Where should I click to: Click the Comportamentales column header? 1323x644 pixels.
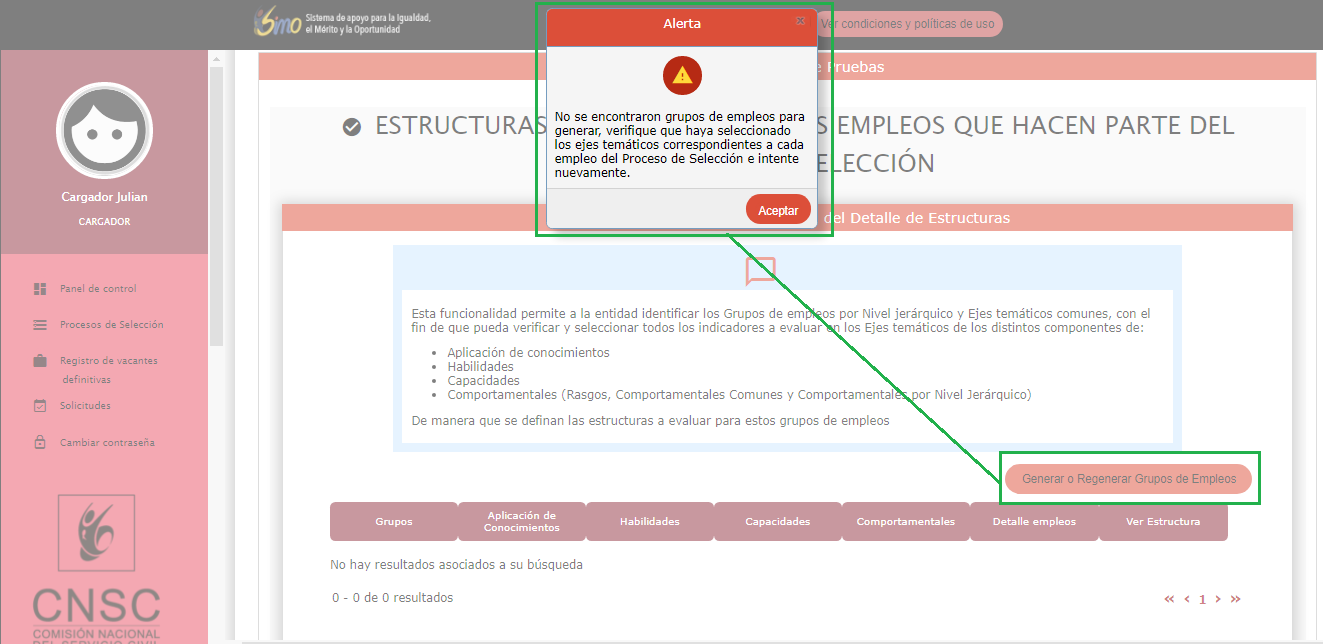(905, 522)
